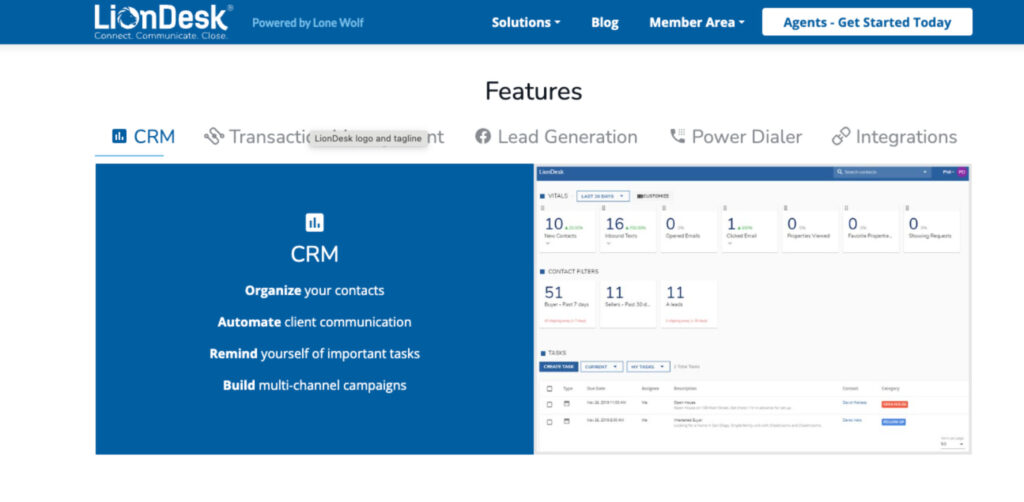1024x502 pixels.
Task: Click the calendar type icon in Interested Buyer row
Action: (x=567, y=421)
